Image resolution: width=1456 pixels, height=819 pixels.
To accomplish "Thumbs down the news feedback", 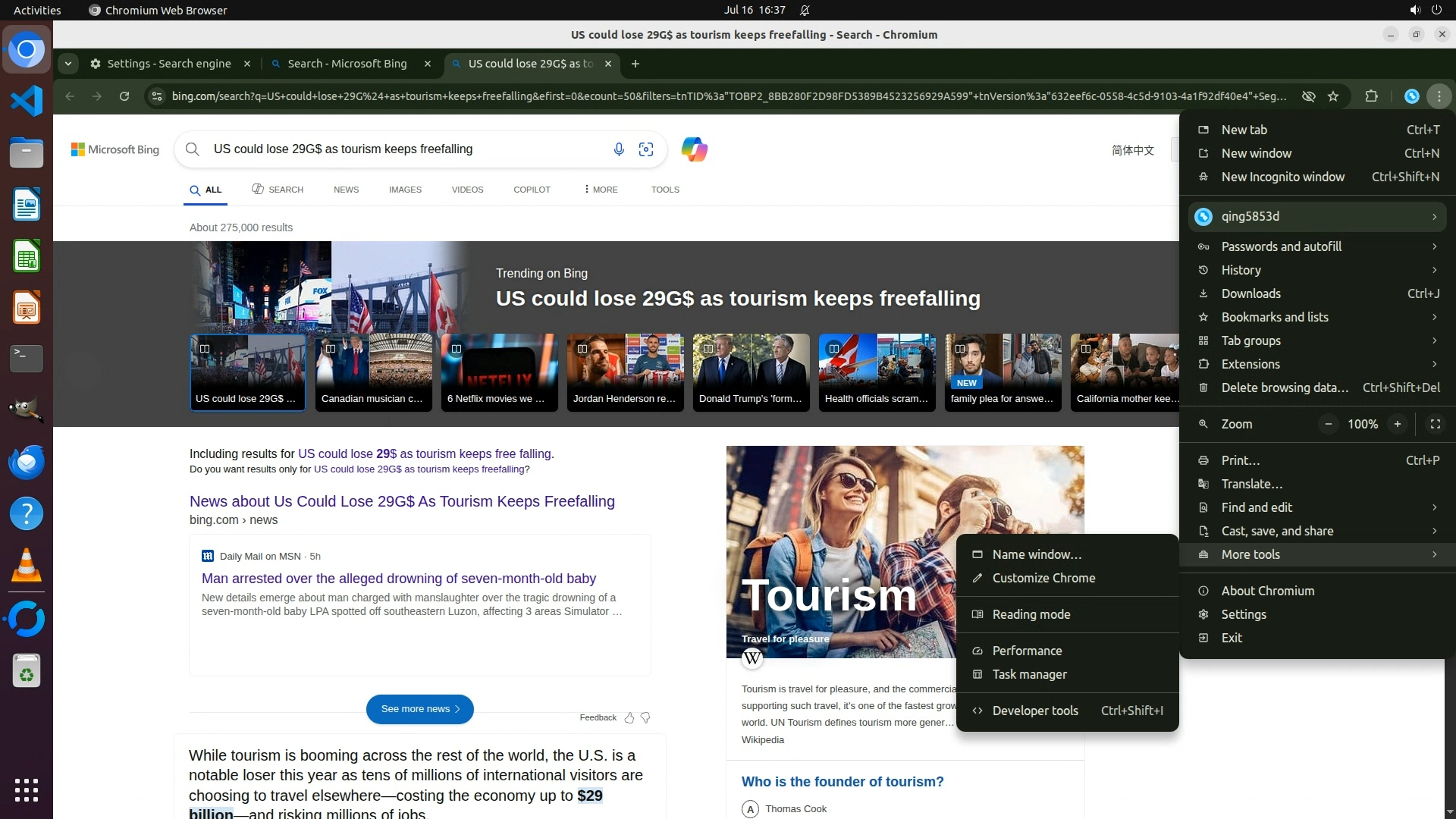I will pos(645,717).
